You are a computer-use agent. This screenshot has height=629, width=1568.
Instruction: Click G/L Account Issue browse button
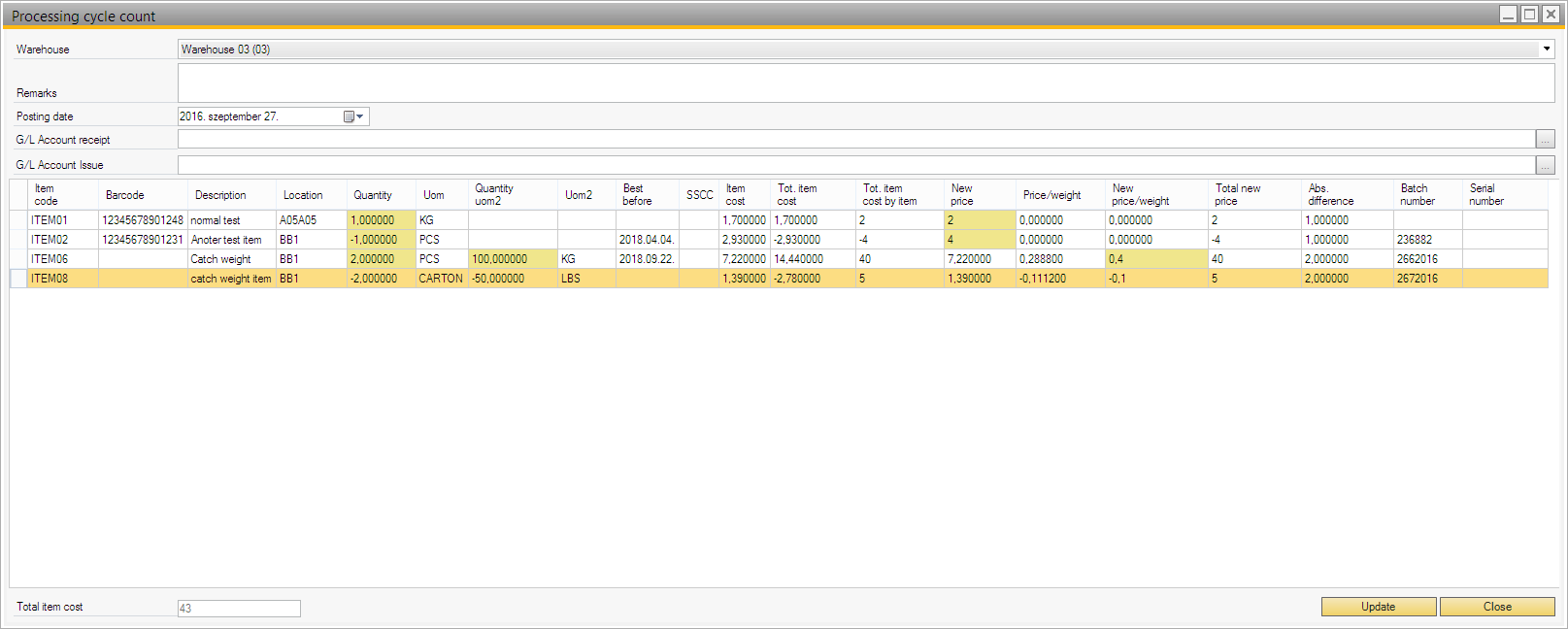tap(1545, 165)
